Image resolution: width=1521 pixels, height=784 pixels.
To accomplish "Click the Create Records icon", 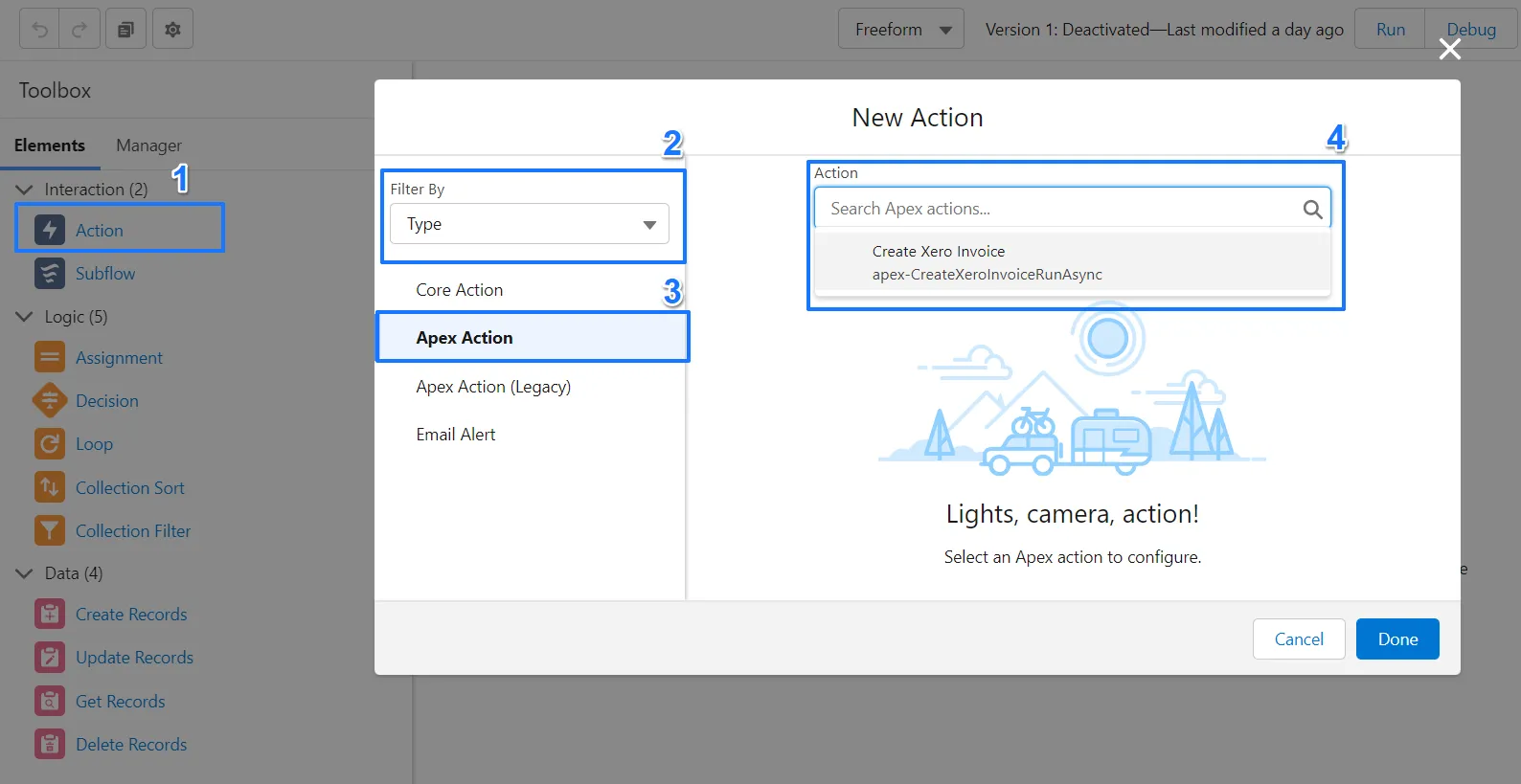I will [x=50, y=614].
